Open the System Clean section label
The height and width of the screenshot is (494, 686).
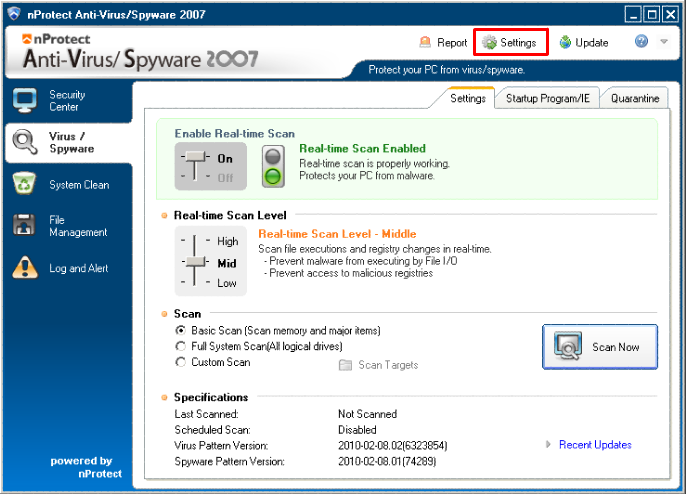[79, 185]
